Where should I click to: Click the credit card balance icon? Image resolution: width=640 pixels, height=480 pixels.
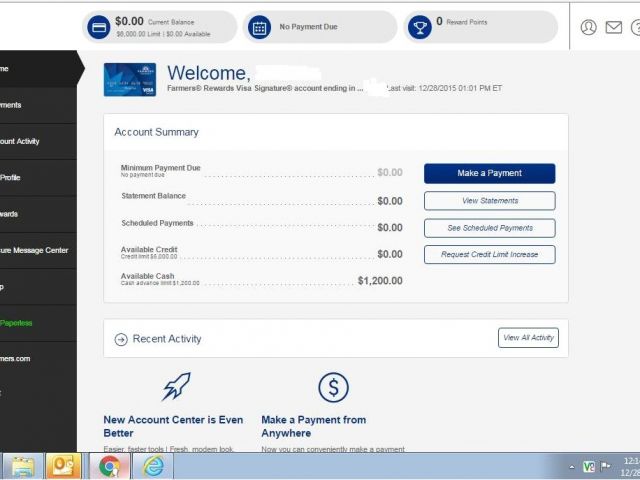point(99,27)
